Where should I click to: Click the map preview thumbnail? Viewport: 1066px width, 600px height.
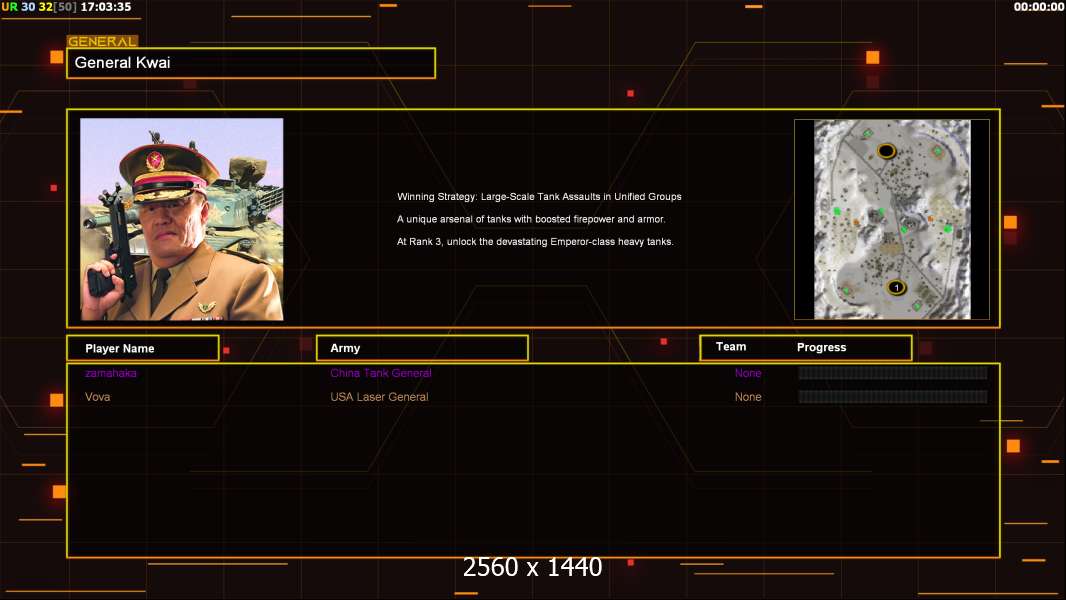tap(891, 219)
